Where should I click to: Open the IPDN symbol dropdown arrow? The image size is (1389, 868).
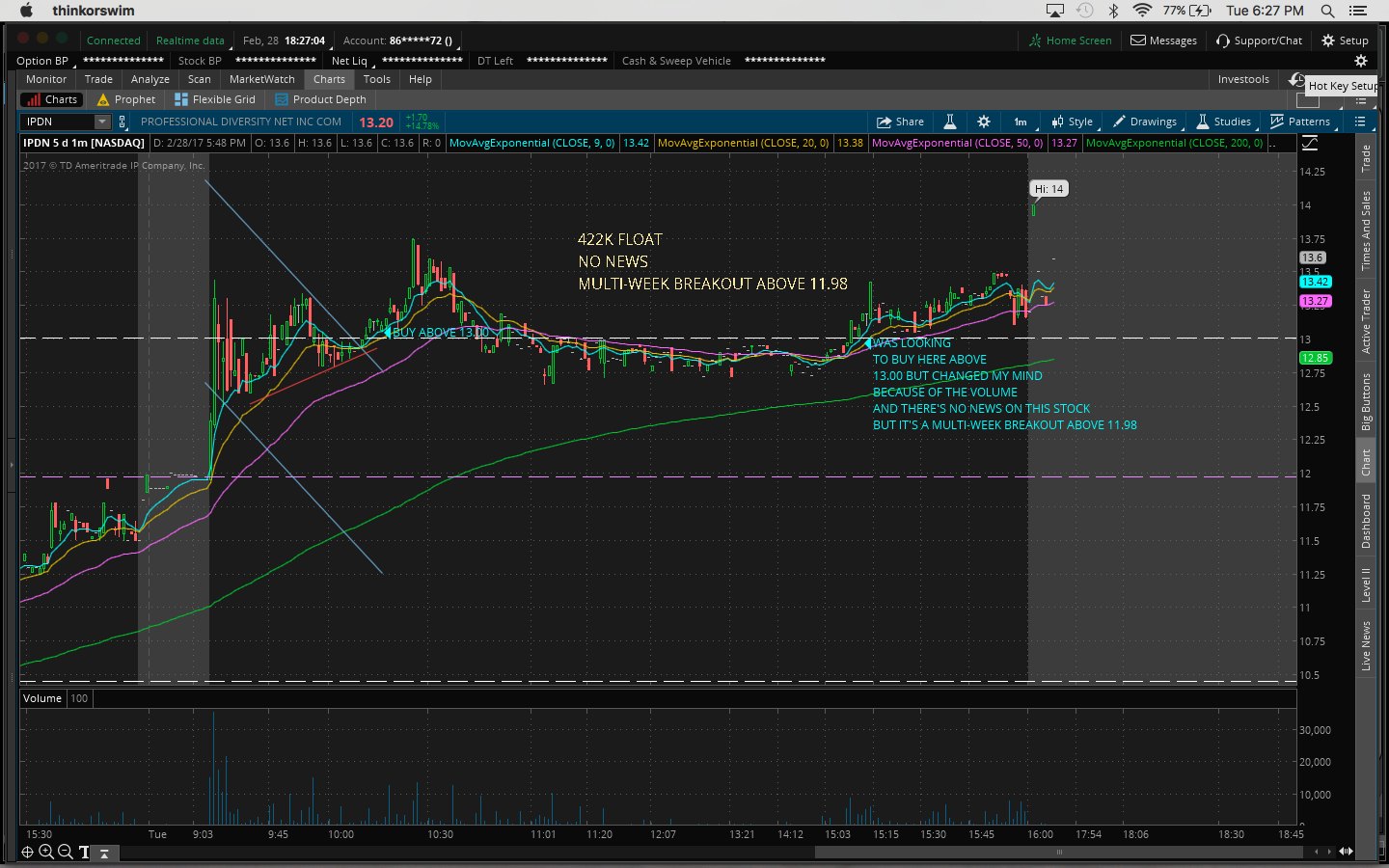coord(101,122)
